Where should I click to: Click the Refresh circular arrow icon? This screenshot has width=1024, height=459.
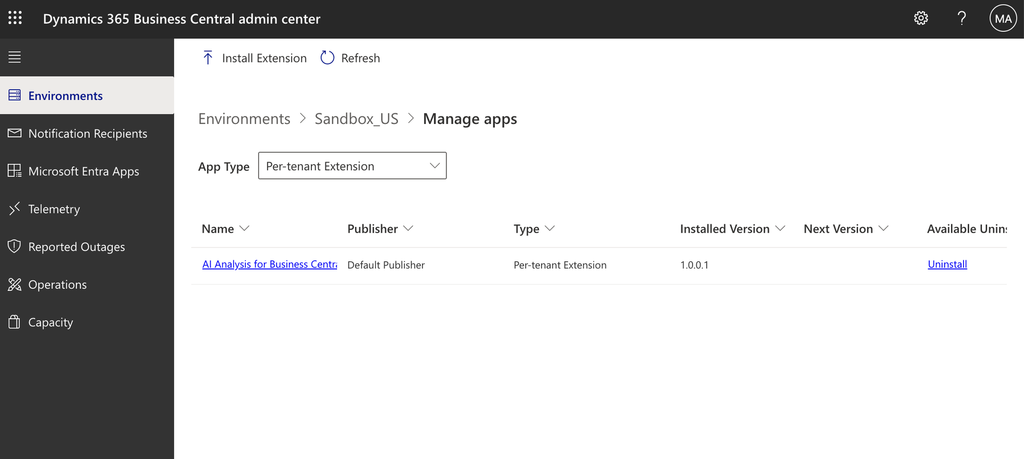[327, 58]
